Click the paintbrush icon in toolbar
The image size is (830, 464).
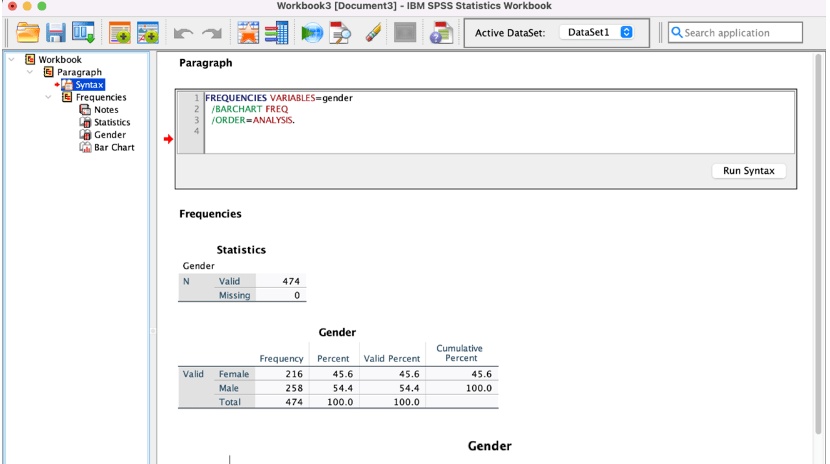pyautogui.click(x=373, y=33)
